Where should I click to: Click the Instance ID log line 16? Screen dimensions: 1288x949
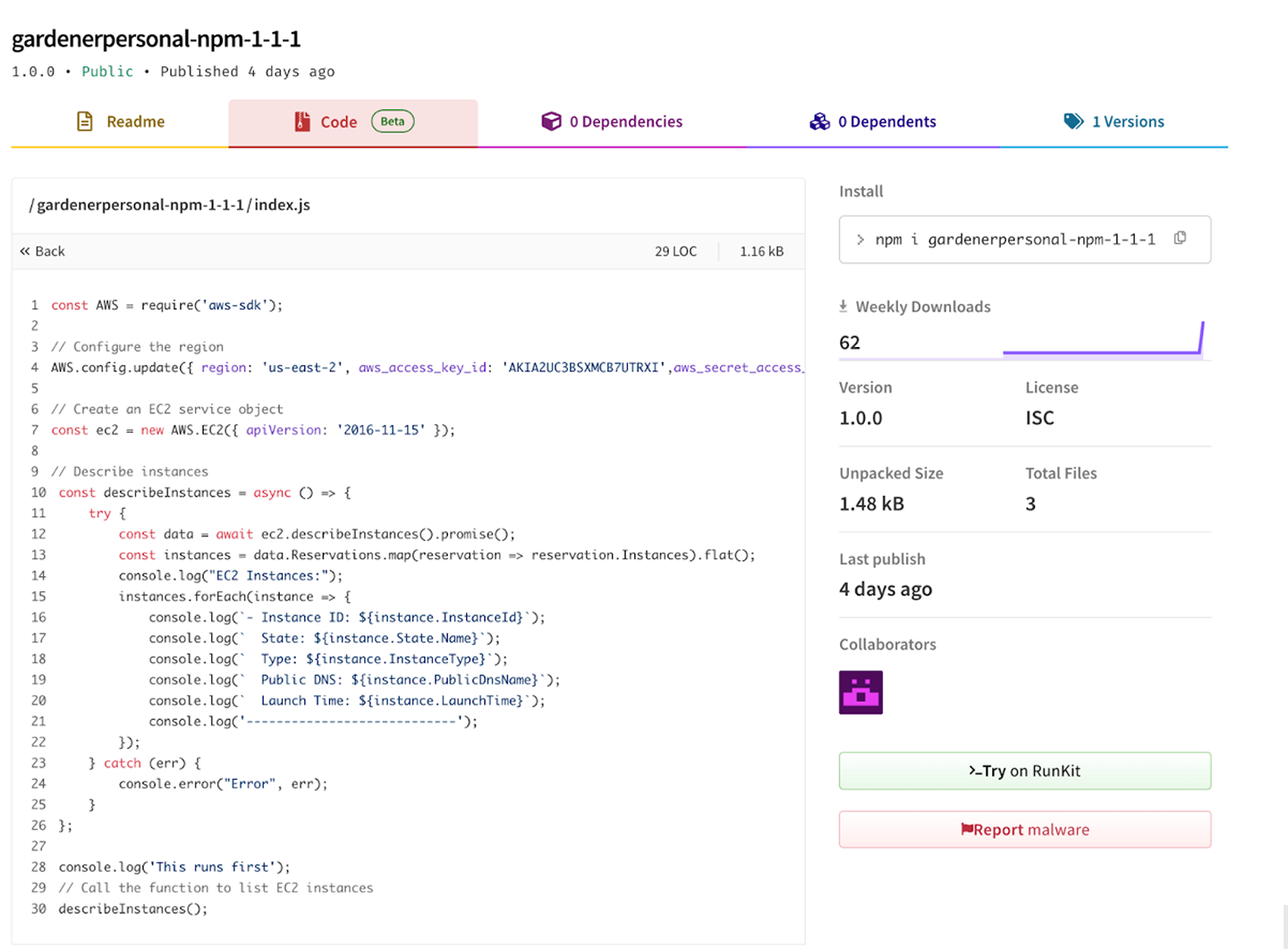coord(347,617)
